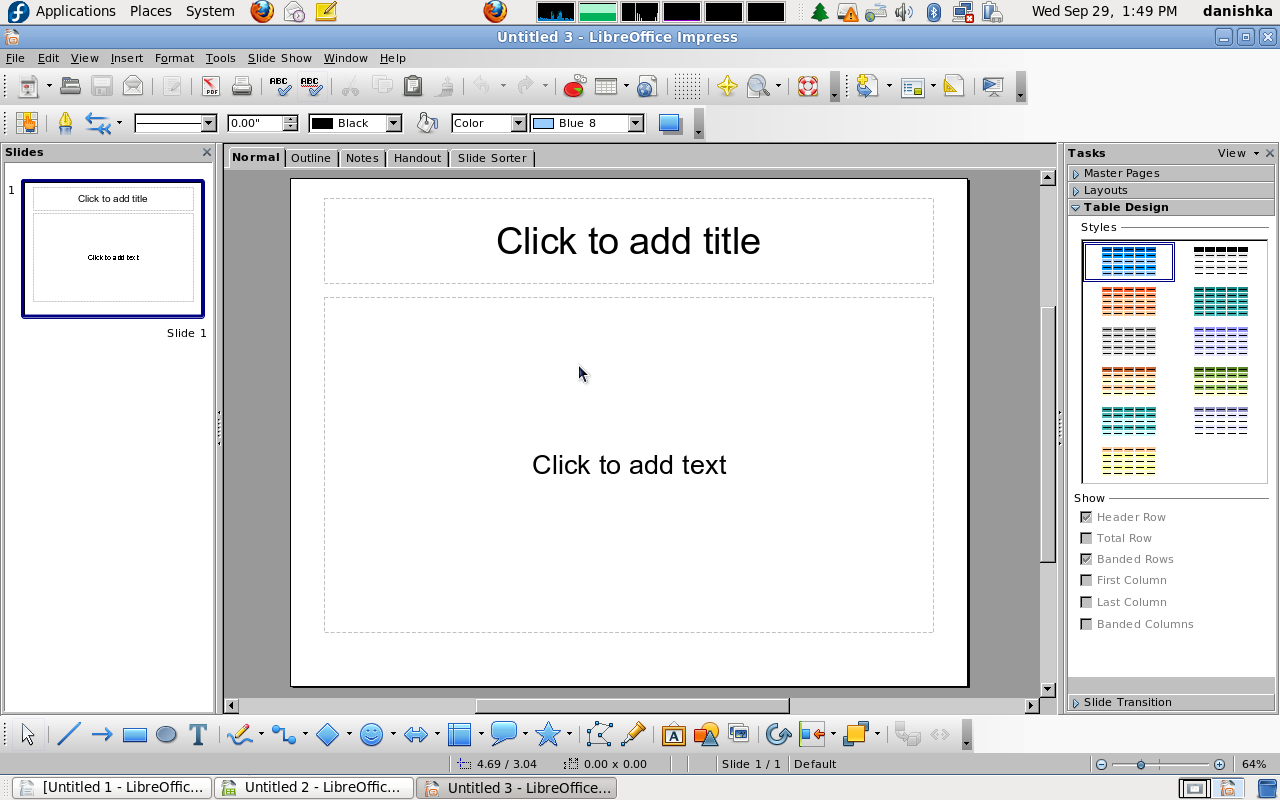The image size is (1280, 800).
Task: Pick the orange table style swatch
Action: point(1129,300)
